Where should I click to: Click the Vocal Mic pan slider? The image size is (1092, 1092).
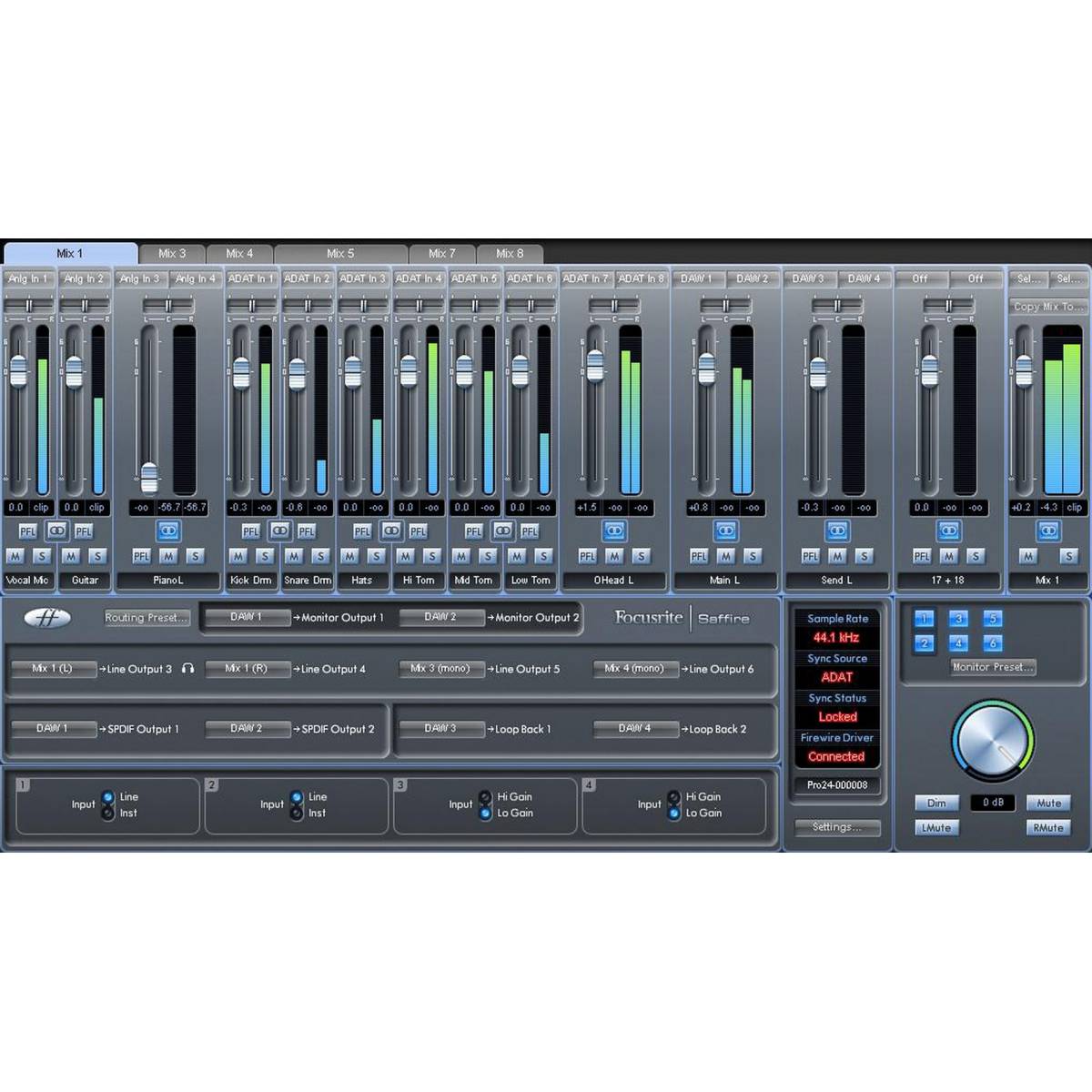28,307
